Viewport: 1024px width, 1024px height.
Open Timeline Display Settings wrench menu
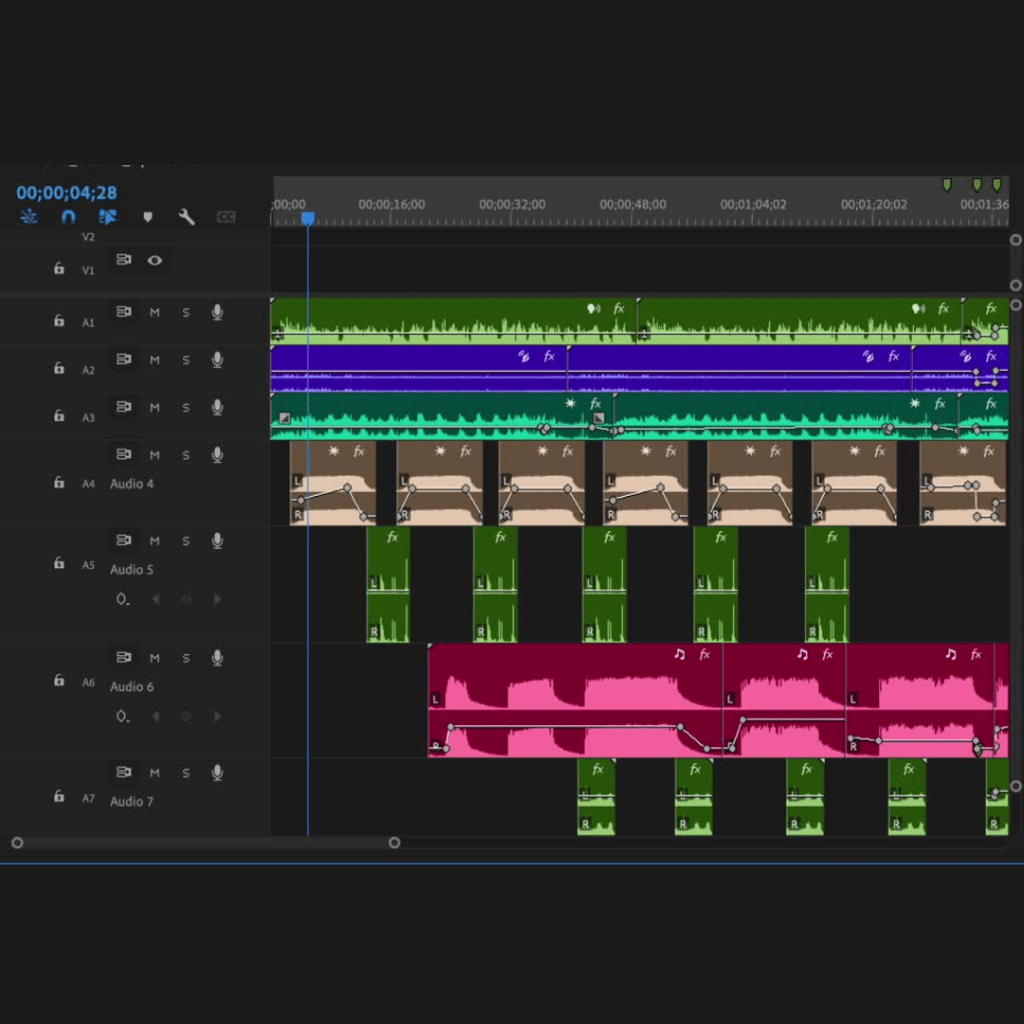[186, 217]
